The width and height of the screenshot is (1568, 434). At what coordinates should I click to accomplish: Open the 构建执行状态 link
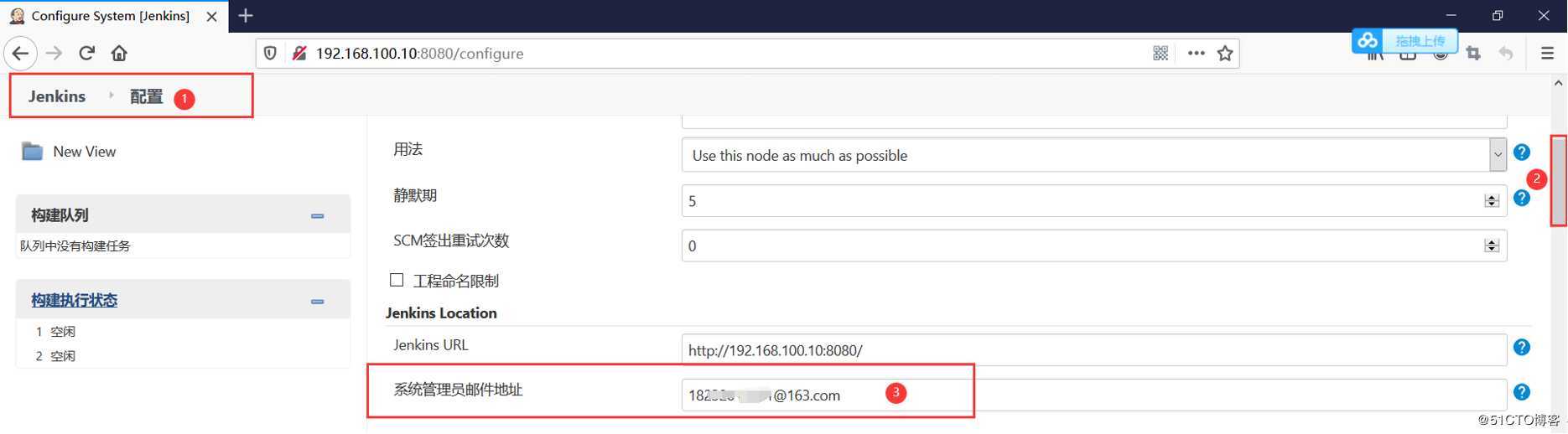pyautogui.click(x=75, y=300)
